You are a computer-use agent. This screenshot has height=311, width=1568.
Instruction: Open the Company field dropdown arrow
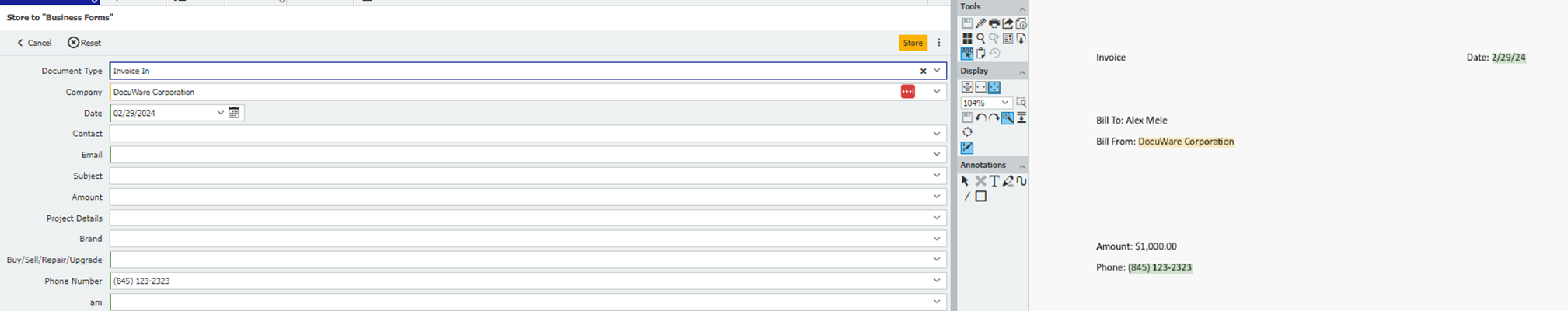[x=937, y=92]
